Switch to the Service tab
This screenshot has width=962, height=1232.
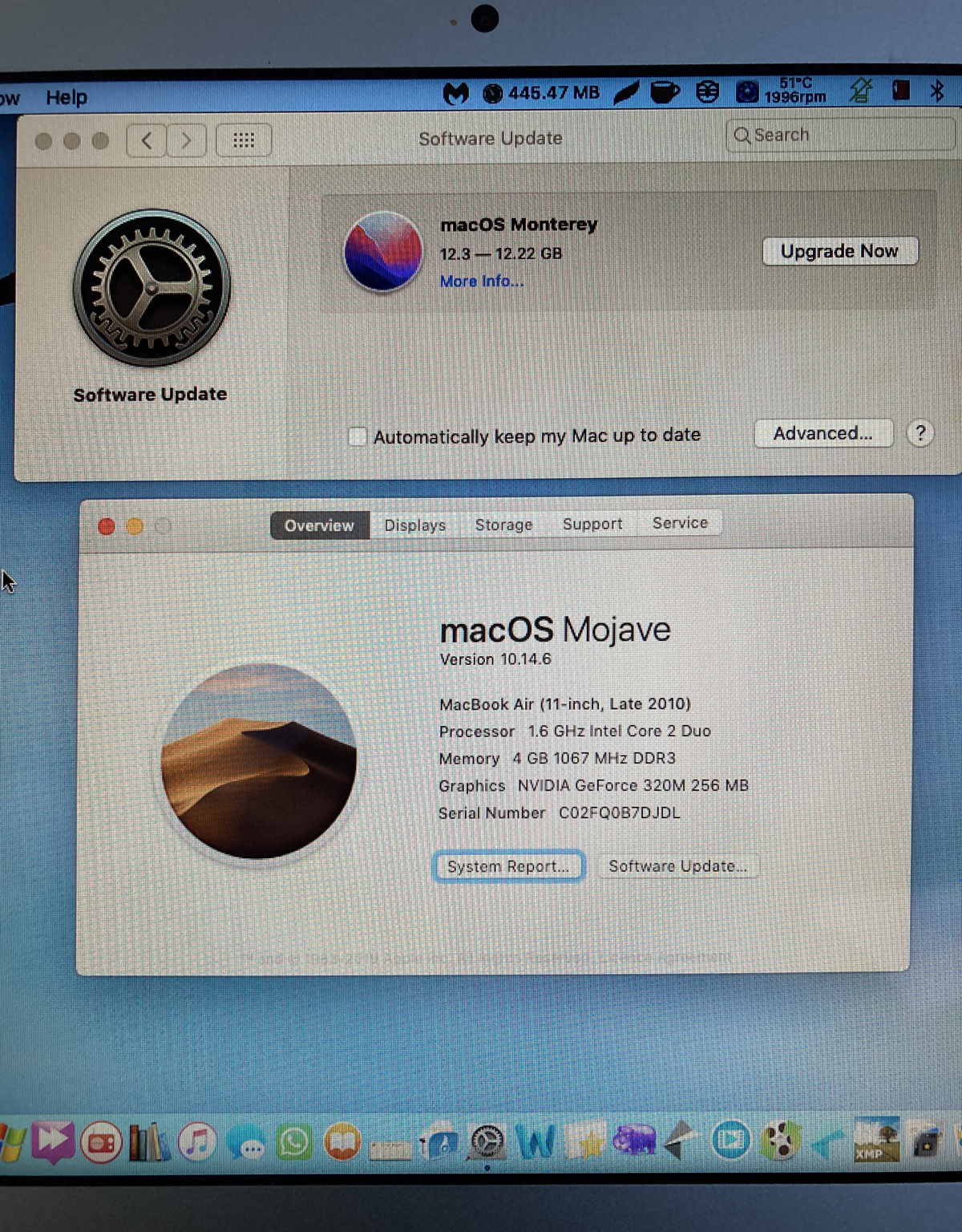[680, 522]
